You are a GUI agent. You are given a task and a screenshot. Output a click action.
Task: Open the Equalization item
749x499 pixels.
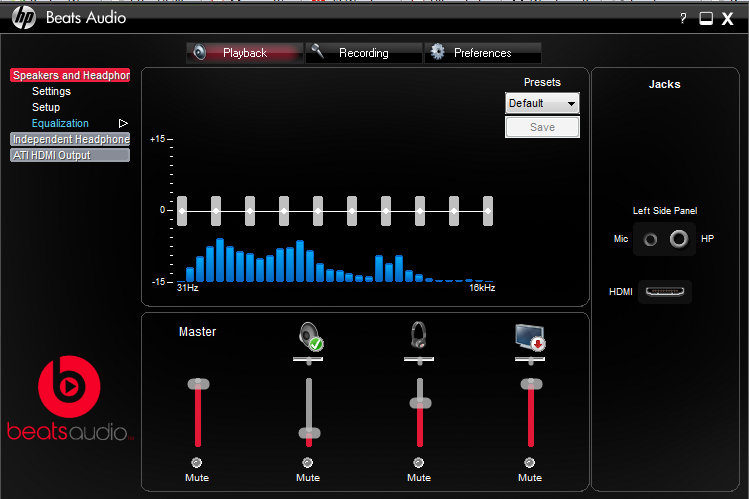coord(60,123)
